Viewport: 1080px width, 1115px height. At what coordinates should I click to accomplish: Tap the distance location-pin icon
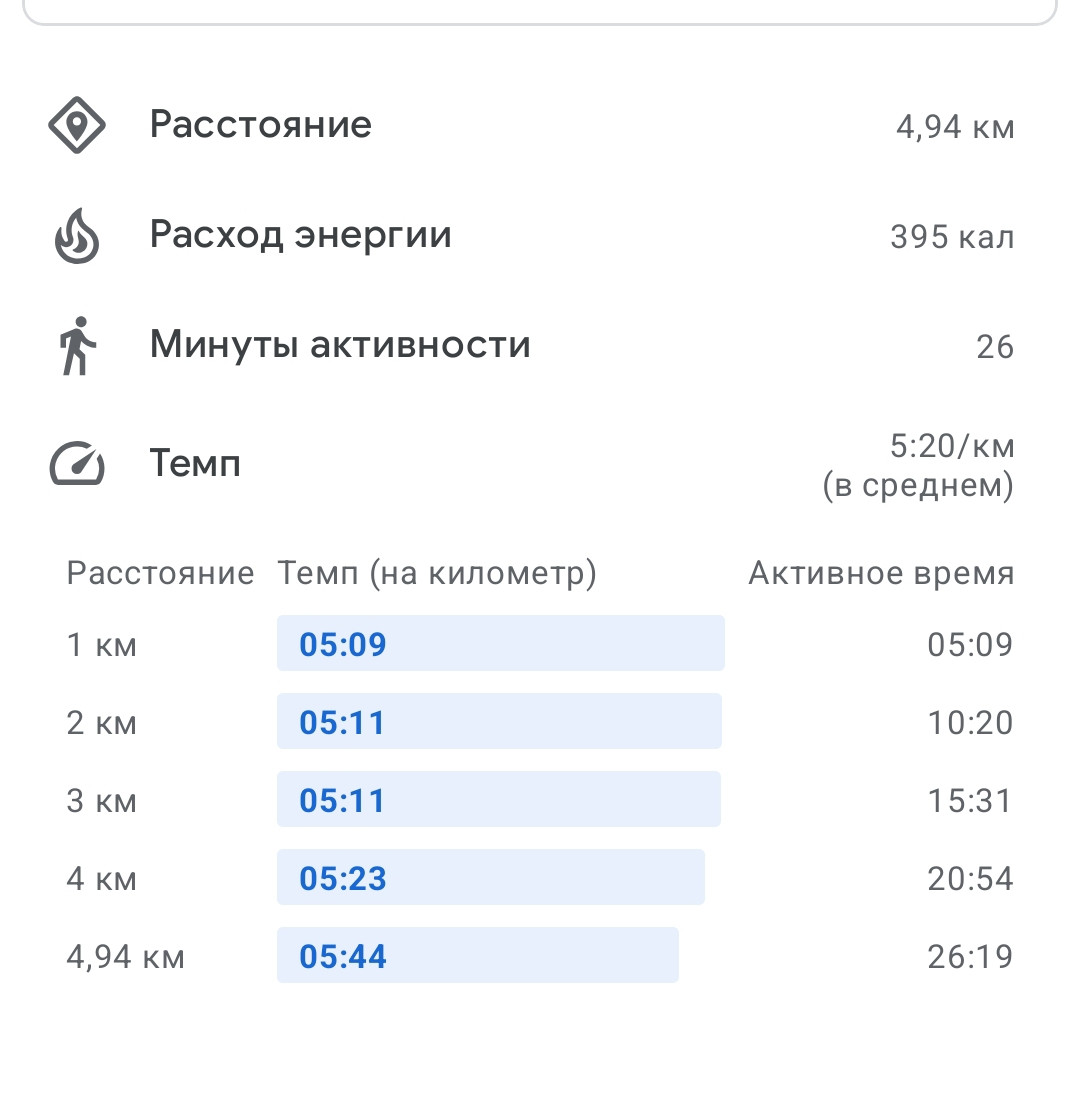pos(77,125)
